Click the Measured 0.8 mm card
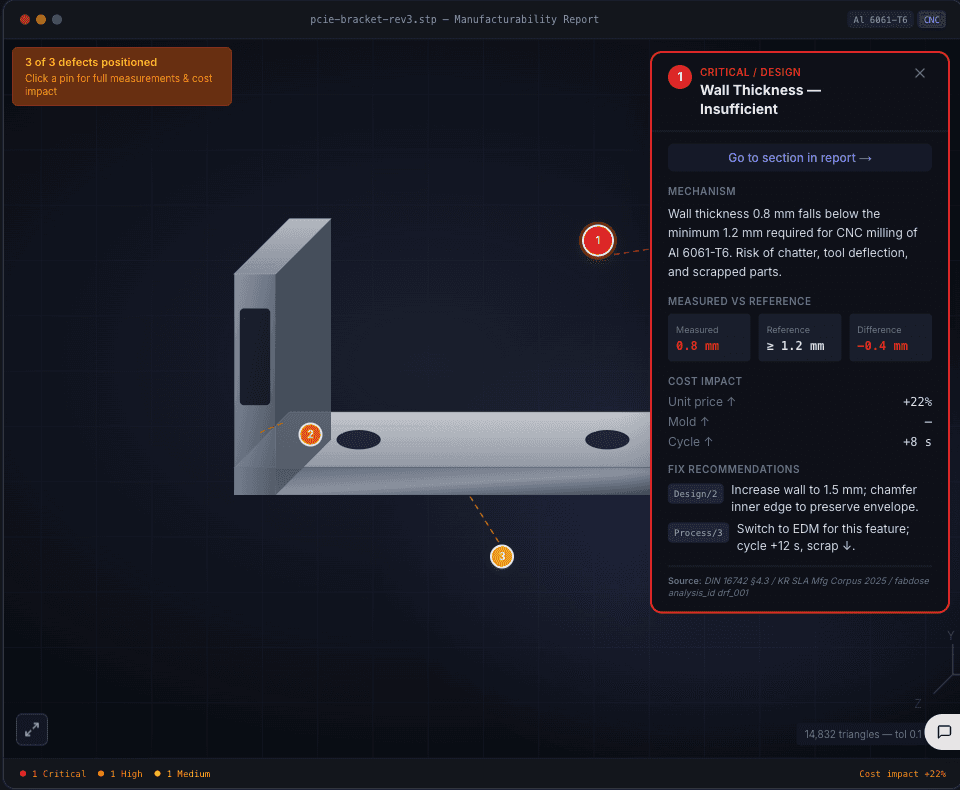The height and width of the screenshot is (790, 960). coord(709,337)
